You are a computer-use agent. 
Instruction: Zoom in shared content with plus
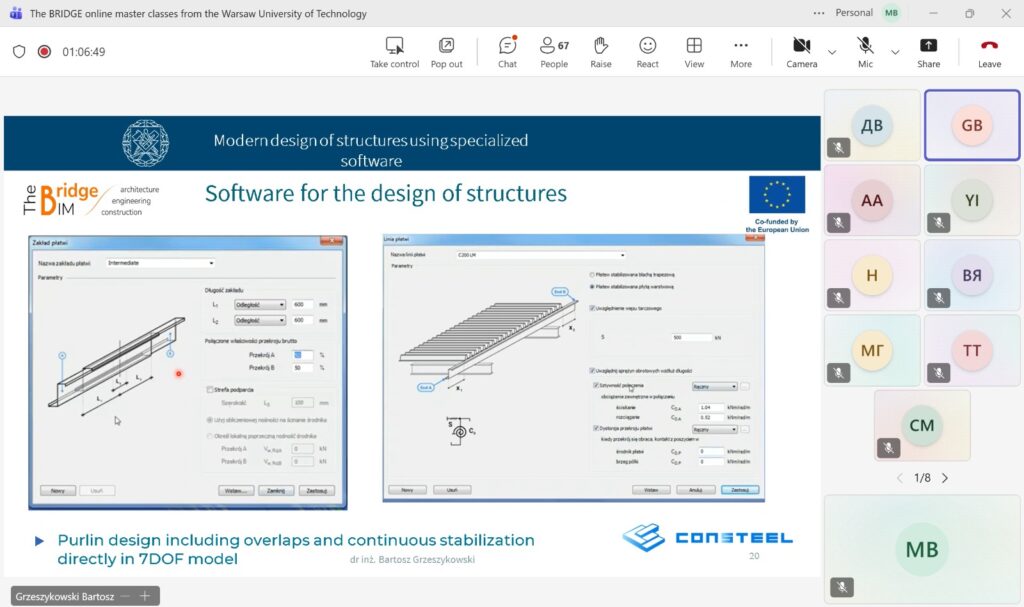(x=145, y=596)
